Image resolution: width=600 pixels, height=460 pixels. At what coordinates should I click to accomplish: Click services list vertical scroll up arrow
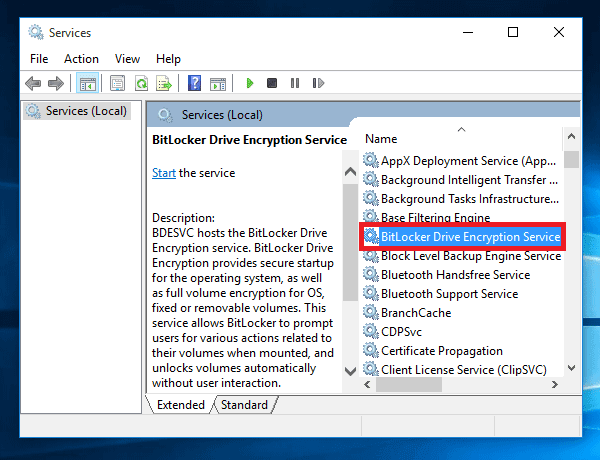[x=571, y=136]
